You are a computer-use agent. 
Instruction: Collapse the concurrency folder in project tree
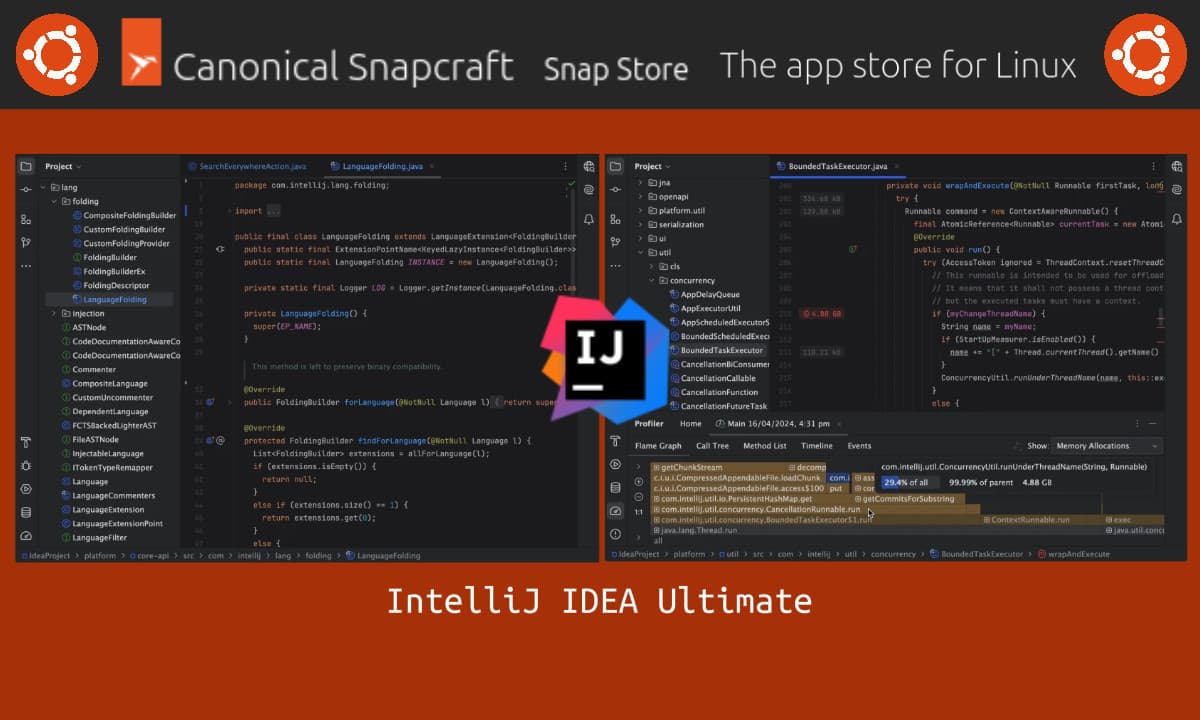[x=652, y=281]
